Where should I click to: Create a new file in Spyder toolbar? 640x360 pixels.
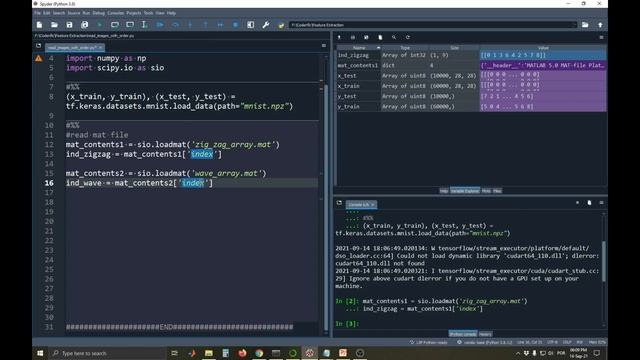(x=39, y=25)
